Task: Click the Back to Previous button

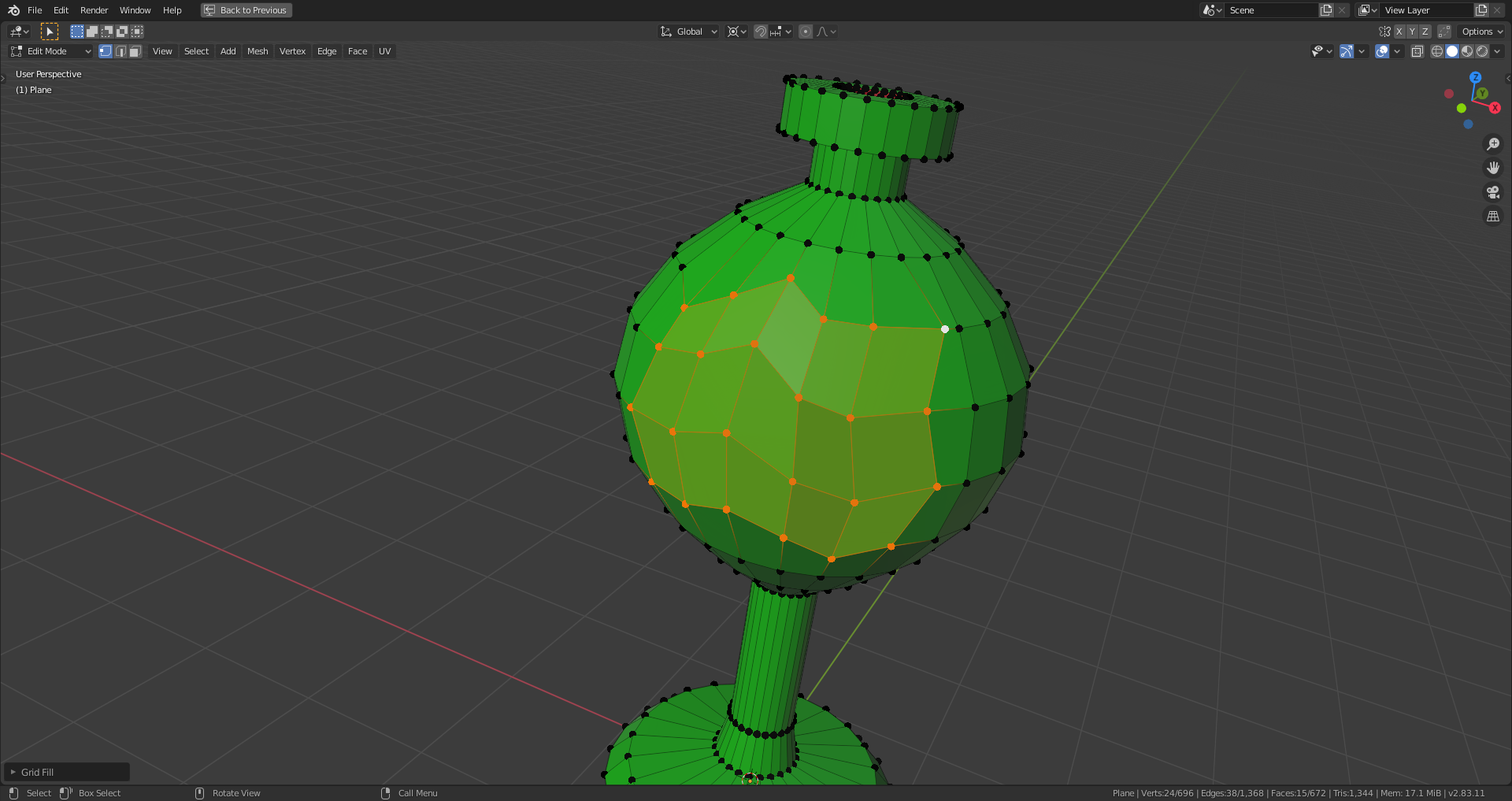Action: pyautogui.click(x=246, y=10)
